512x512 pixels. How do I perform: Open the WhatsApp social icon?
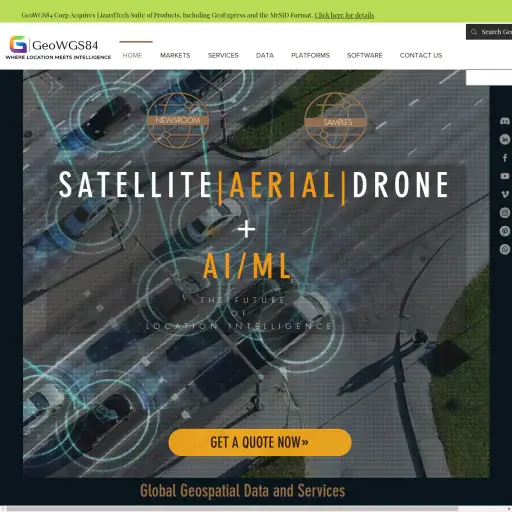pyautogui.click(x=505, y=249)
